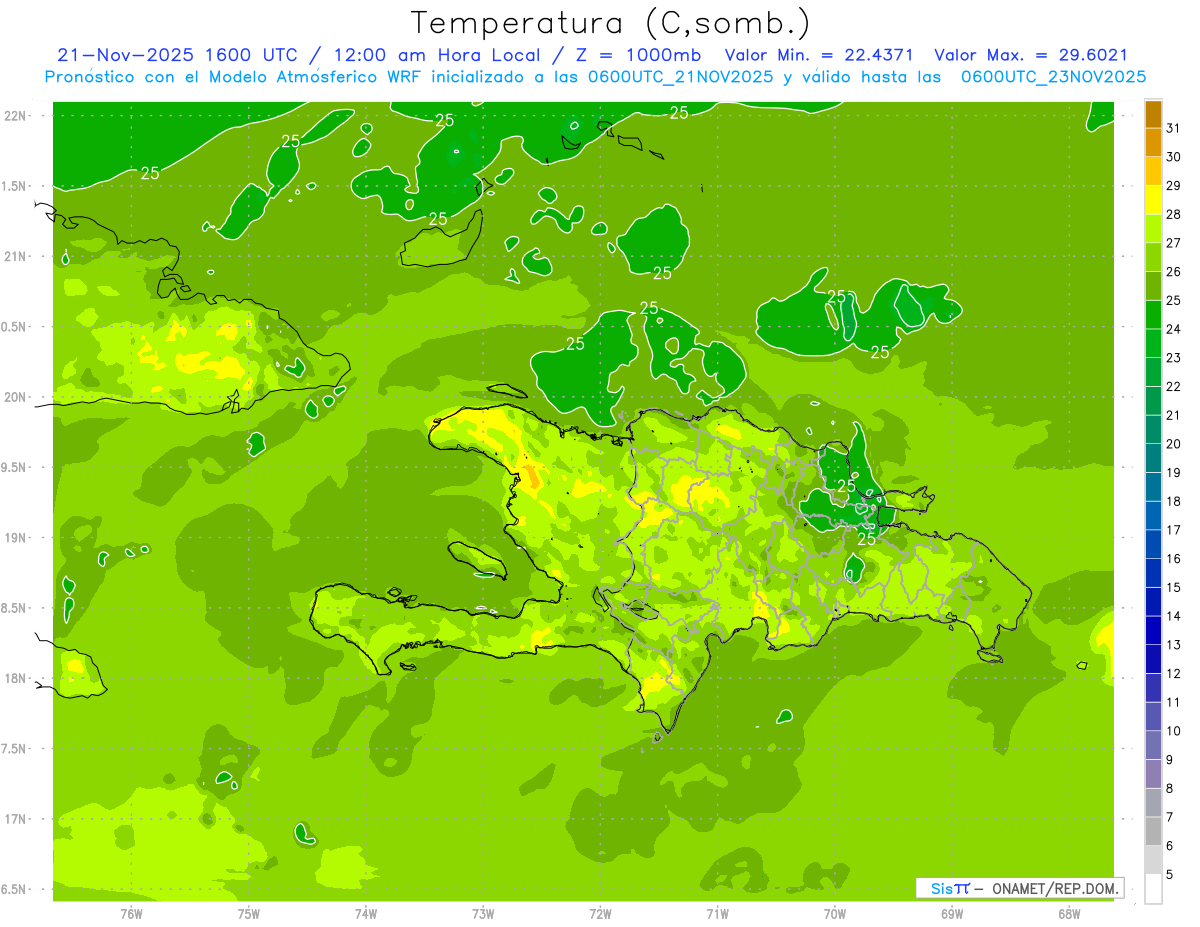Click the 6.5N latitude tick label
The image size is (1200, 927).
pos(15,889)
